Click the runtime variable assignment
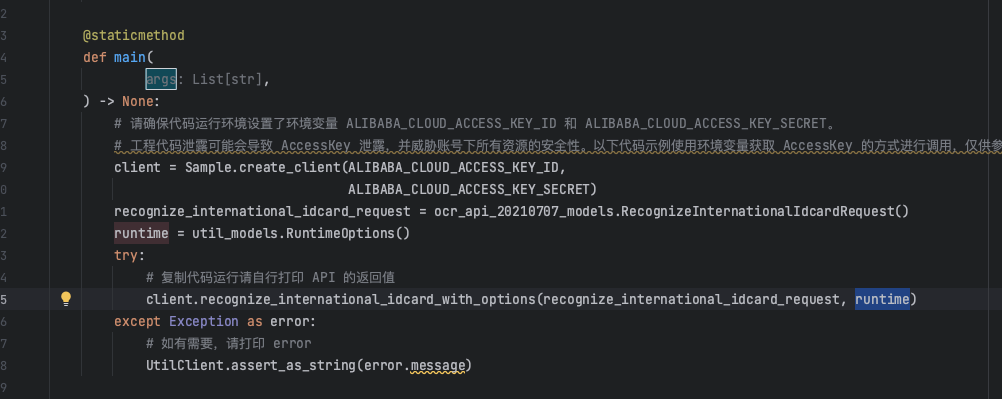The height and width of the screenshot is (399, 1002). click(x=141, y=233)
